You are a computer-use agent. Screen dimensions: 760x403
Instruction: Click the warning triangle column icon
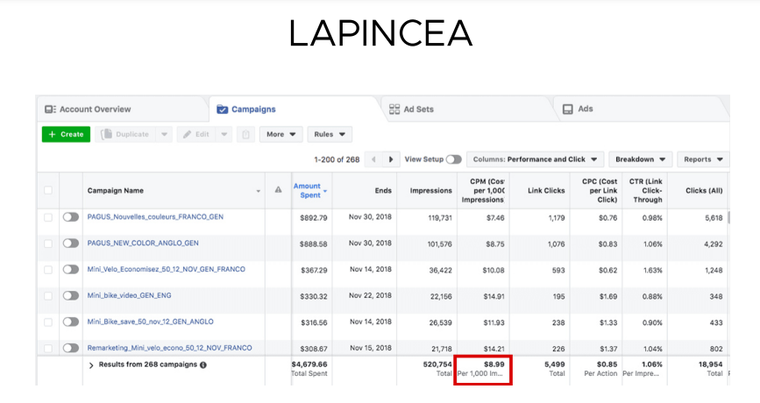coord(278,190)
